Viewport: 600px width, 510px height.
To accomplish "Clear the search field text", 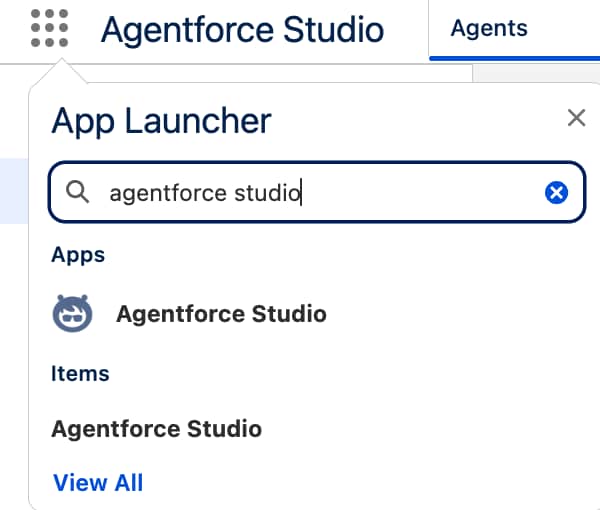I will 556,192.
